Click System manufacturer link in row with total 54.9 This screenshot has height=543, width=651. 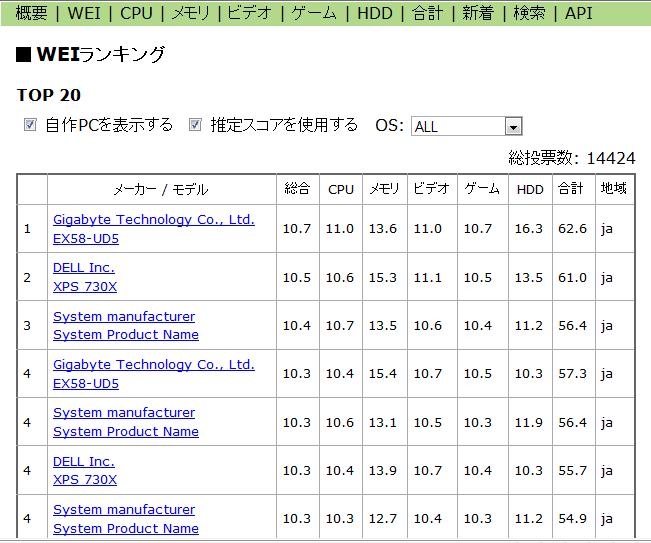coord(124,509)
